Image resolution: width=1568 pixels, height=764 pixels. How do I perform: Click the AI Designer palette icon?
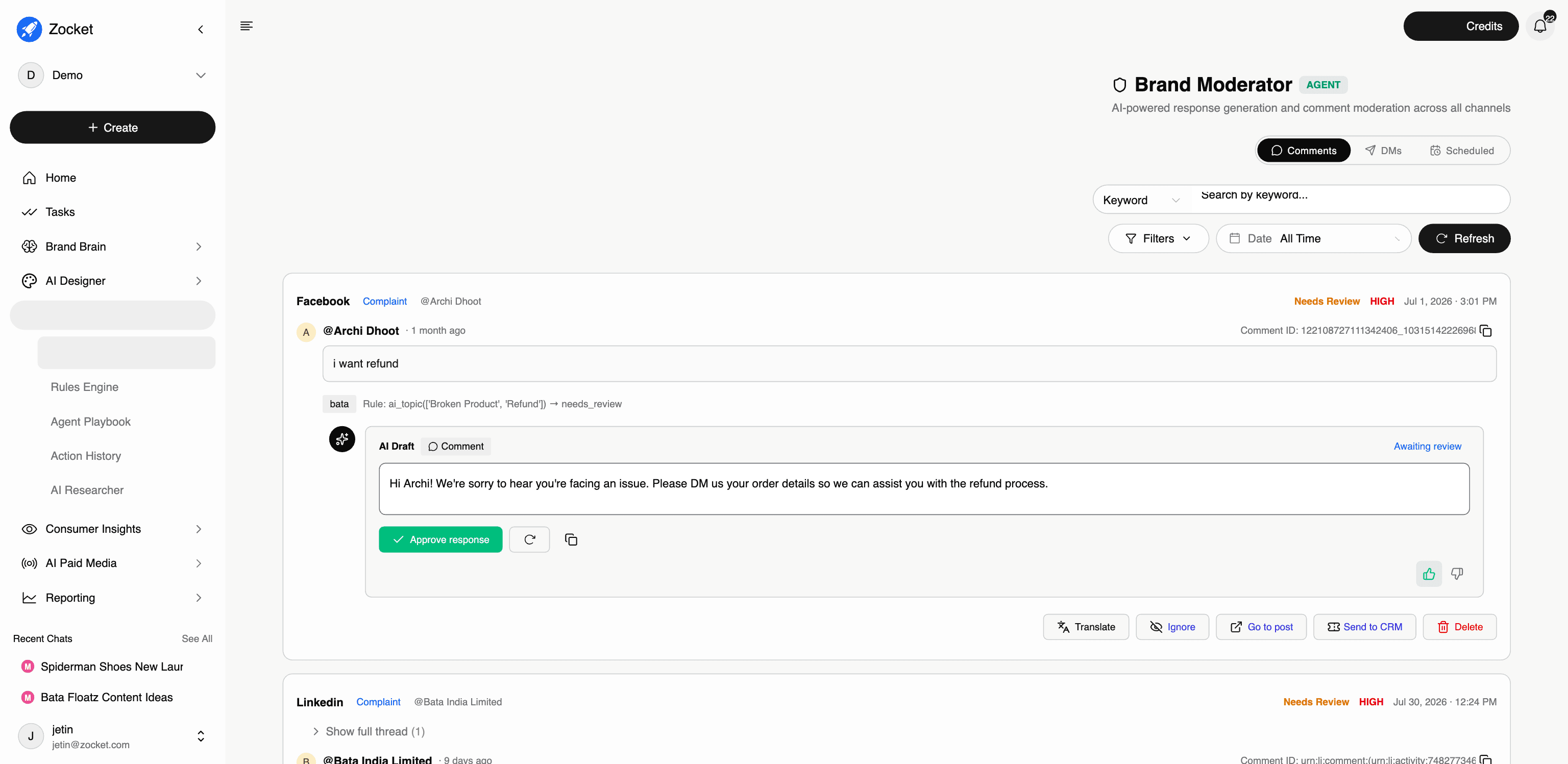click(29, 281)
